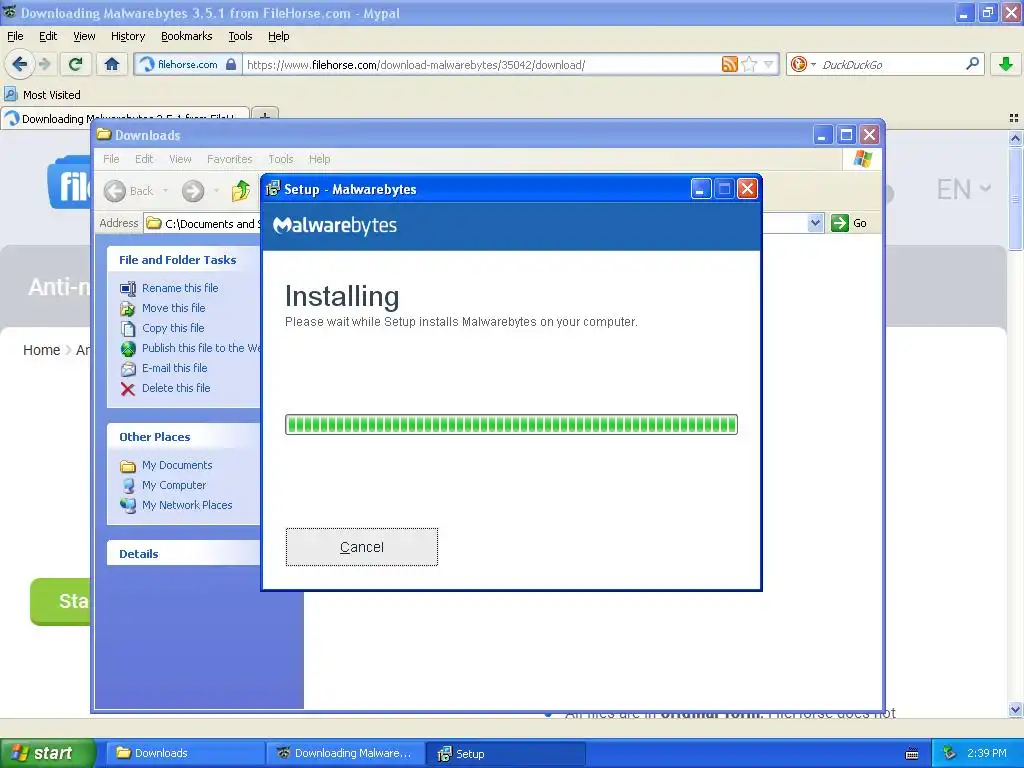Open Downloads address bar dropdown arrow
The height and width of the screenshot is (768, 1024).
[815, 223]
